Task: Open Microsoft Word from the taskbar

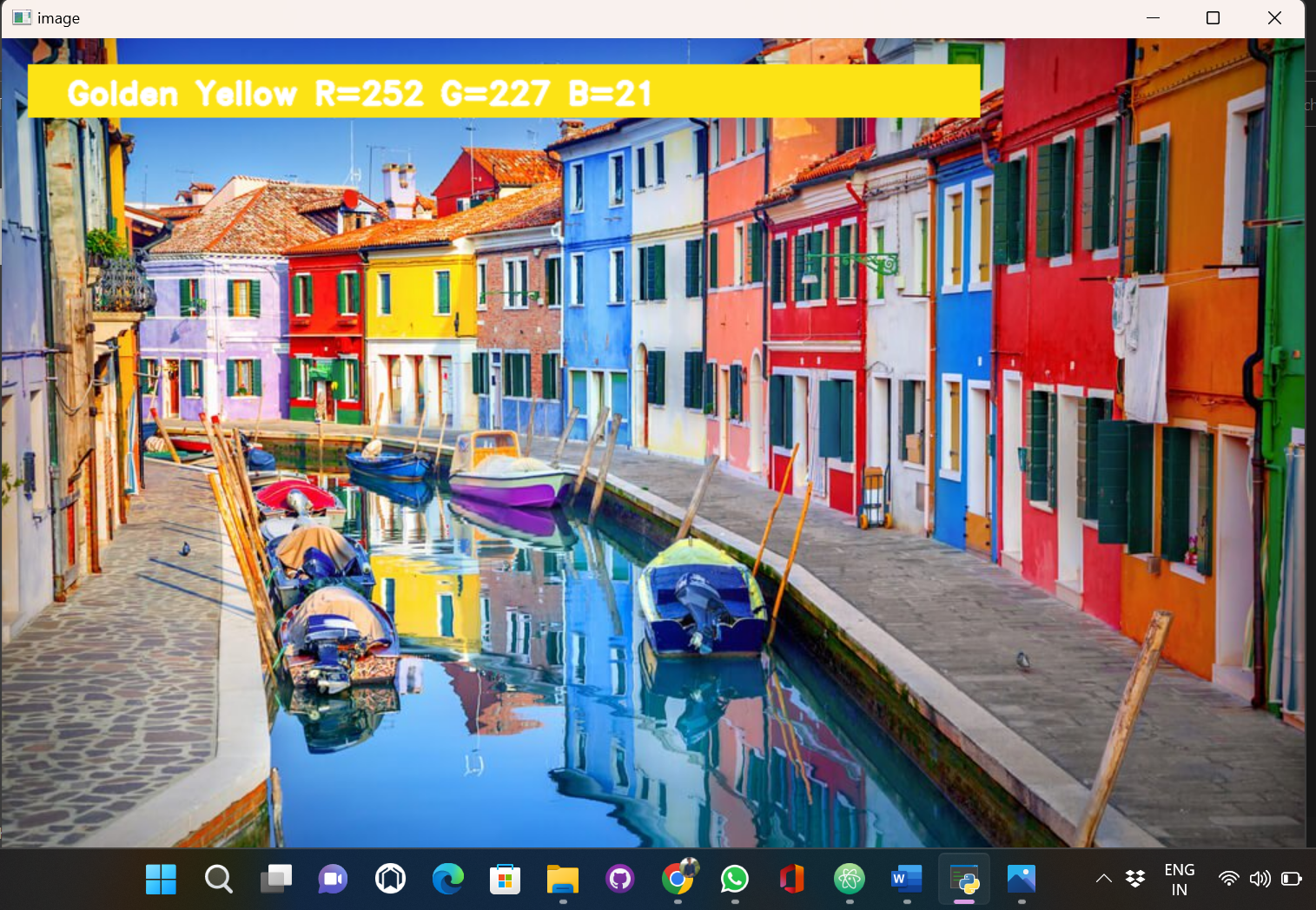Action: [x=906, y=879]
